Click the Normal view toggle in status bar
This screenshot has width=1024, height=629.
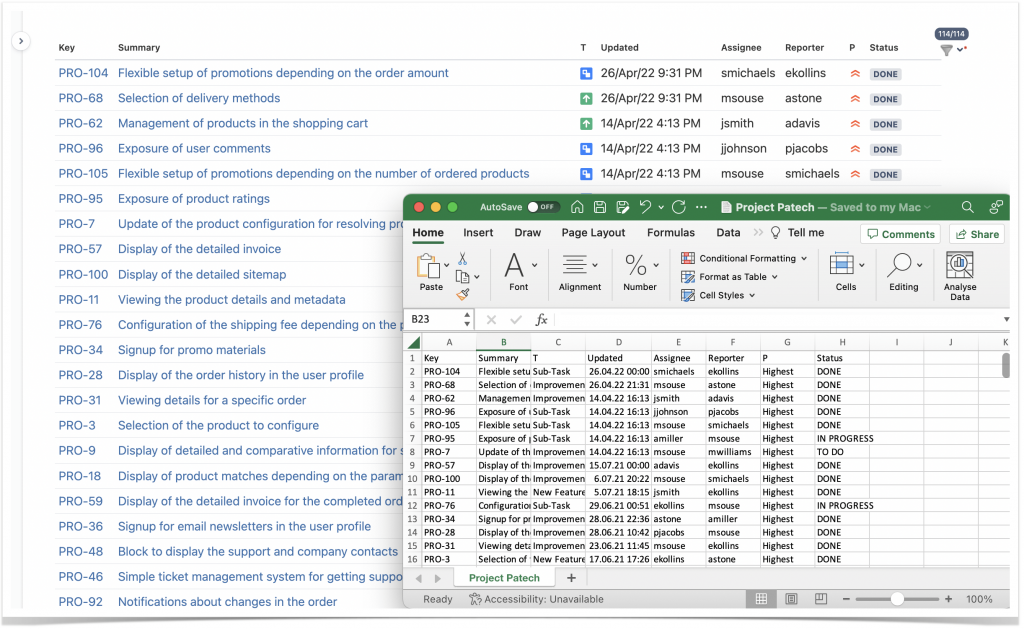(x=761, y=598)
